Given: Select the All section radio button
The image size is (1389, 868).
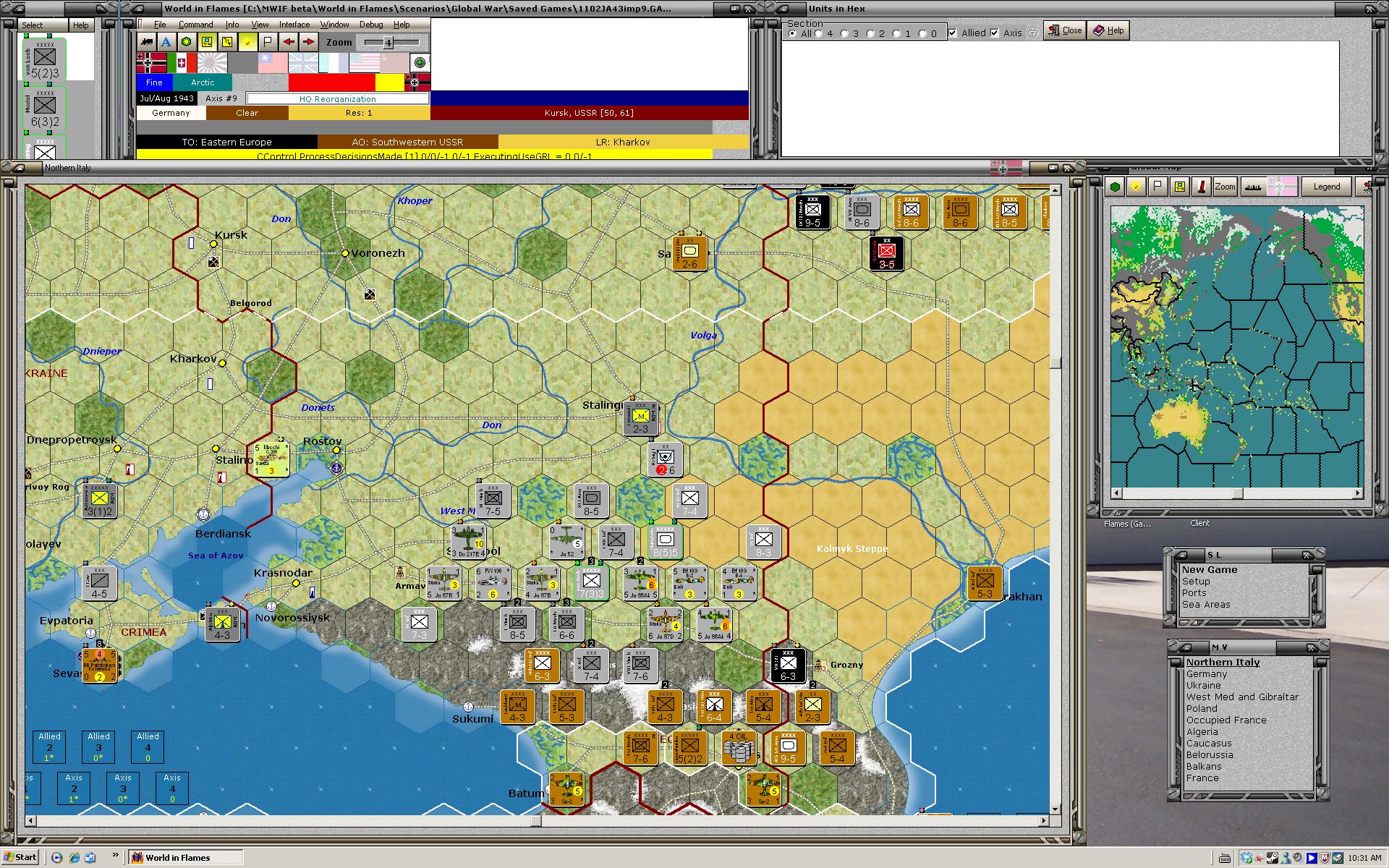Looking at the screenshot, I should (792, 33).
